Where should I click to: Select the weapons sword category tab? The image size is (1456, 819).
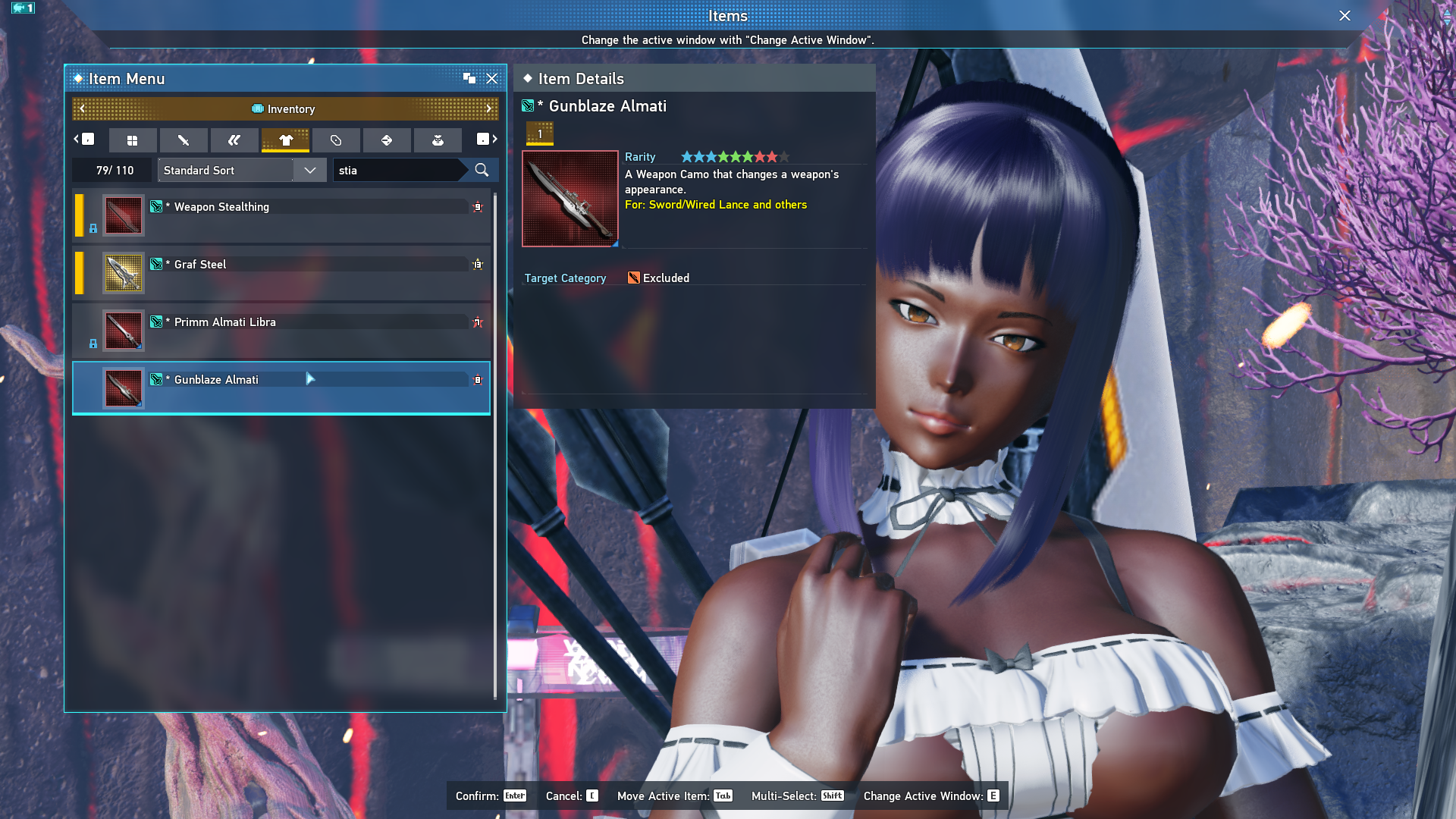pos(184,140)
